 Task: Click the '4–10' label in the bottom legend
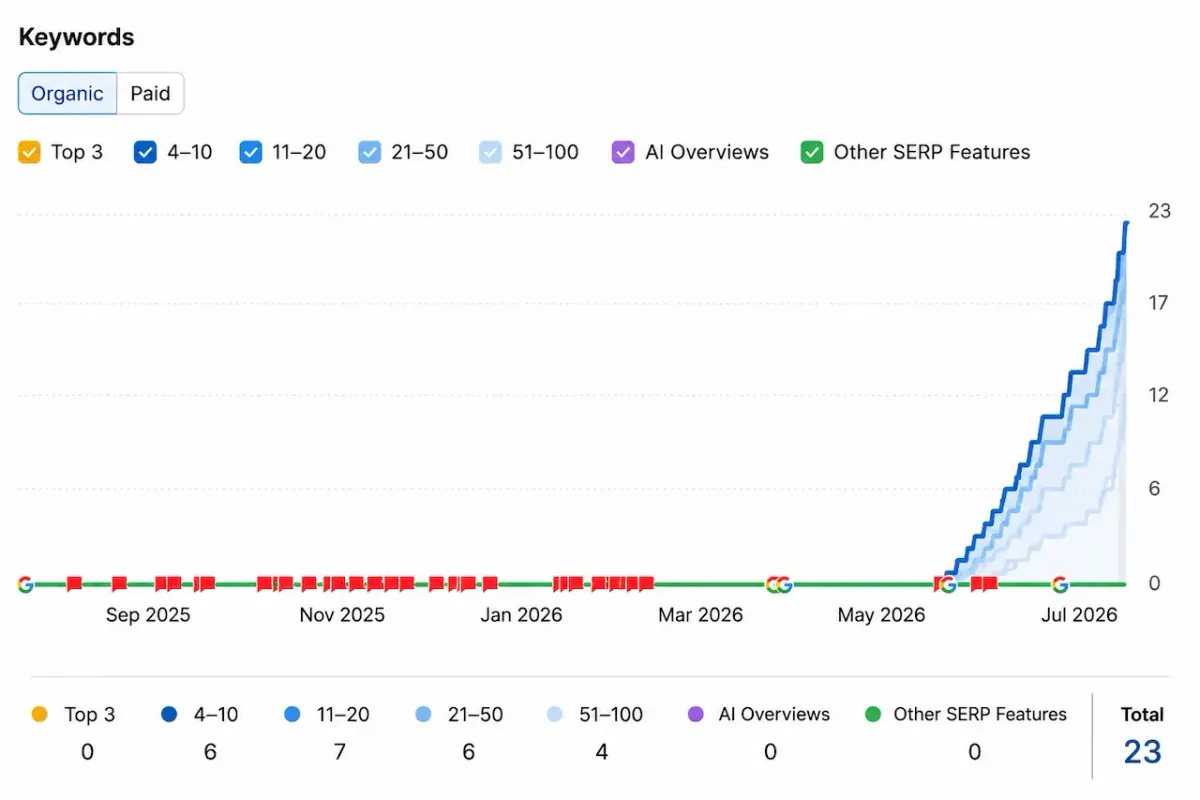tap(216, 715)
